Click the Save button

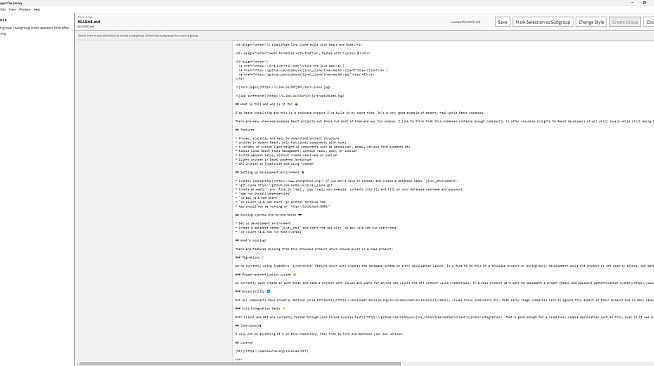pyautogui.click(x=502, y=22)
